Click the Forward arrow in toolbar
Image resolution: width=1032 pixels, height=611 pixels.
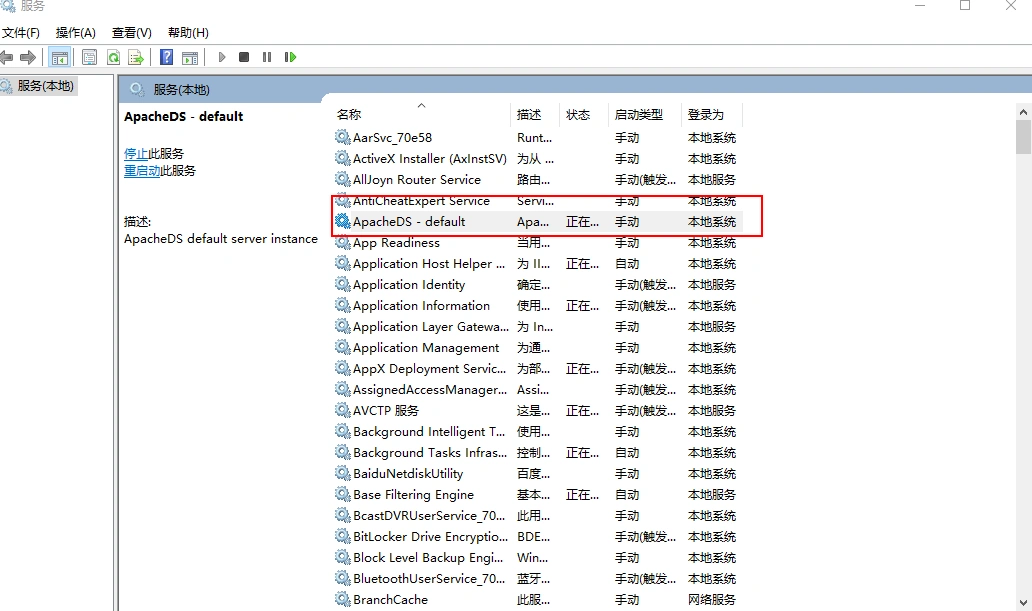pyautogui.click(x=28, y=57)
